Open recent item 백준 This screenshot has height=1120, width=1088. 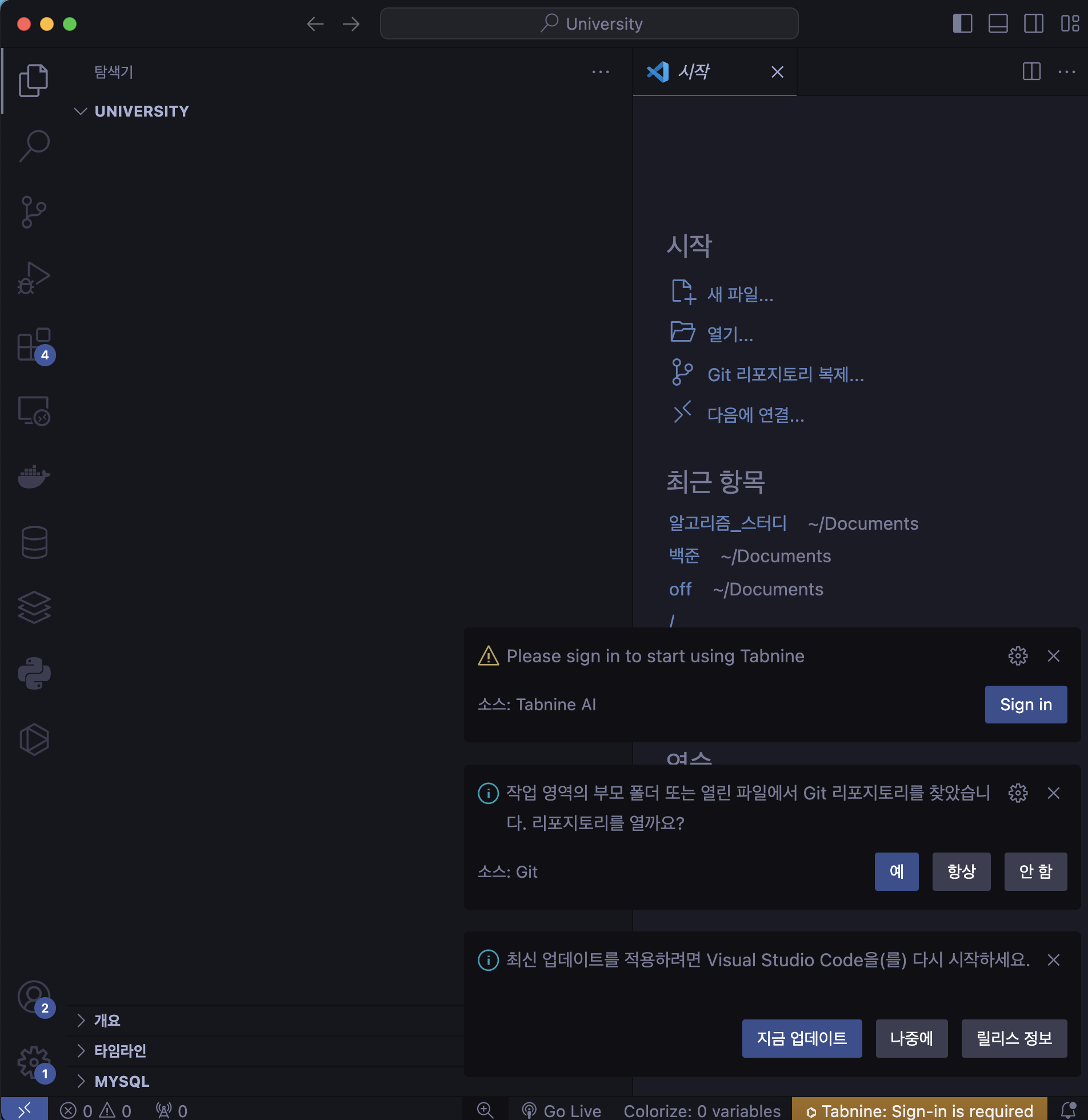[x=684, y=555]
